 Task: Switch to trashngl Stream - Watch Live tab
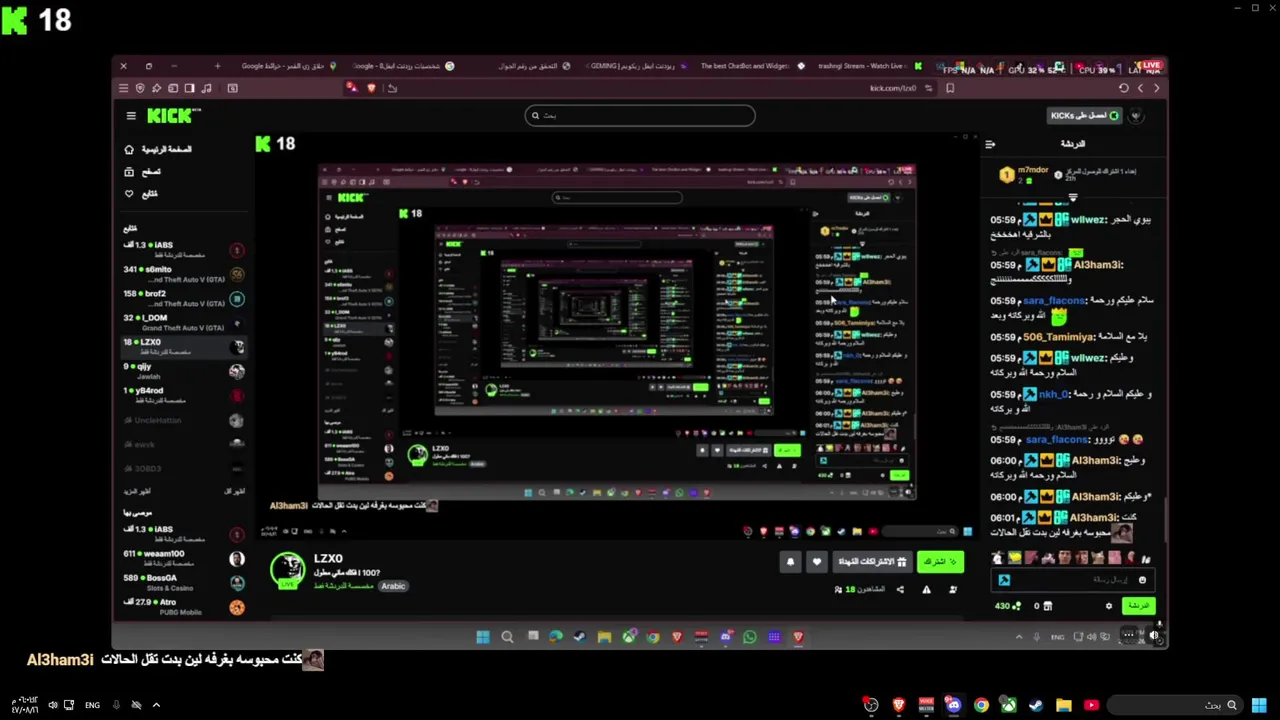tap(869, 66)
